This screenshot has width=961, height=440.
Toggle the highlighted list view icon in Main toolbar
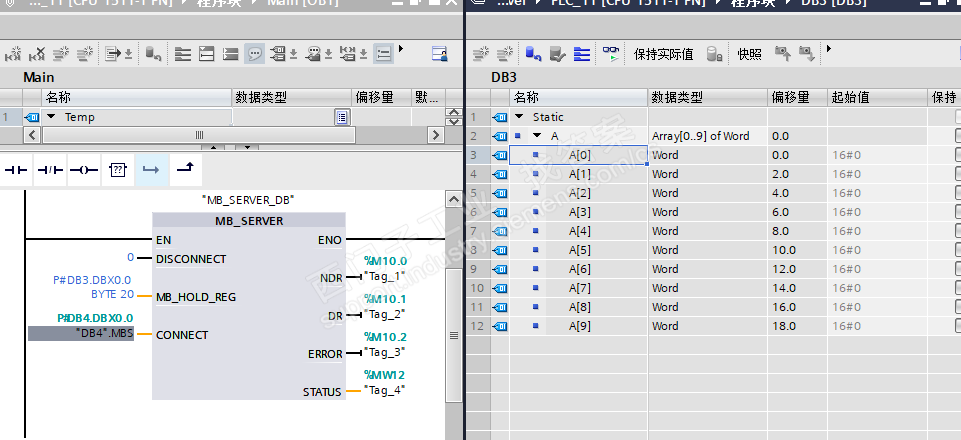(x=383, y=54)
